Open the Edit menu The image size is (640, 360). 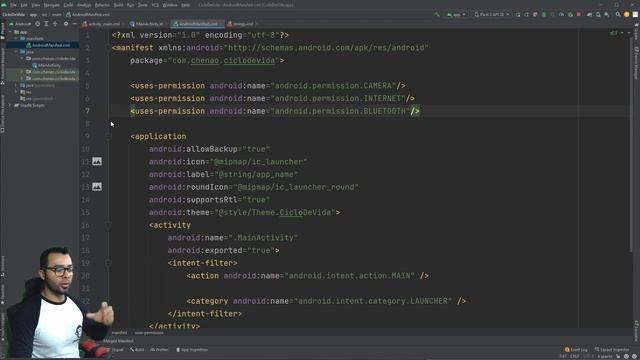pyautogui.click(x=24, y=5)
